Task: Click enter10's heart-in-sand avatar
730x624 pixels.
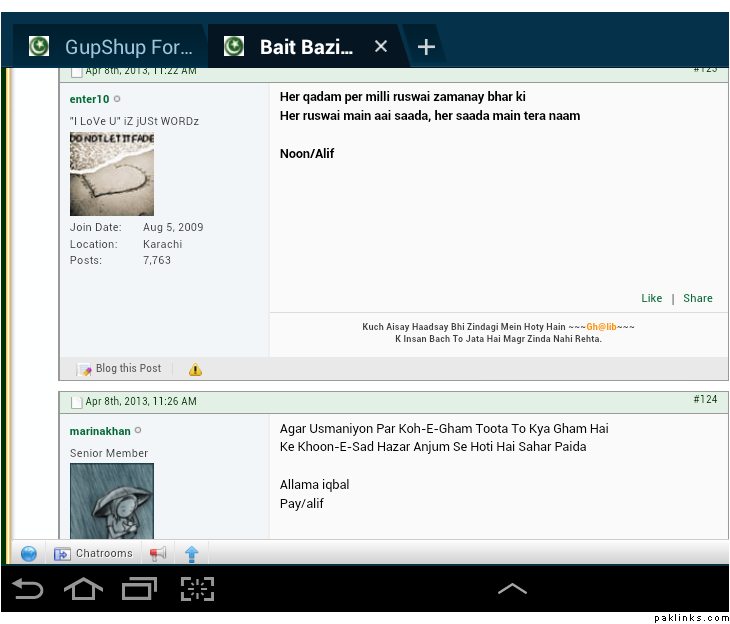Action: click(x=112, y=174)
